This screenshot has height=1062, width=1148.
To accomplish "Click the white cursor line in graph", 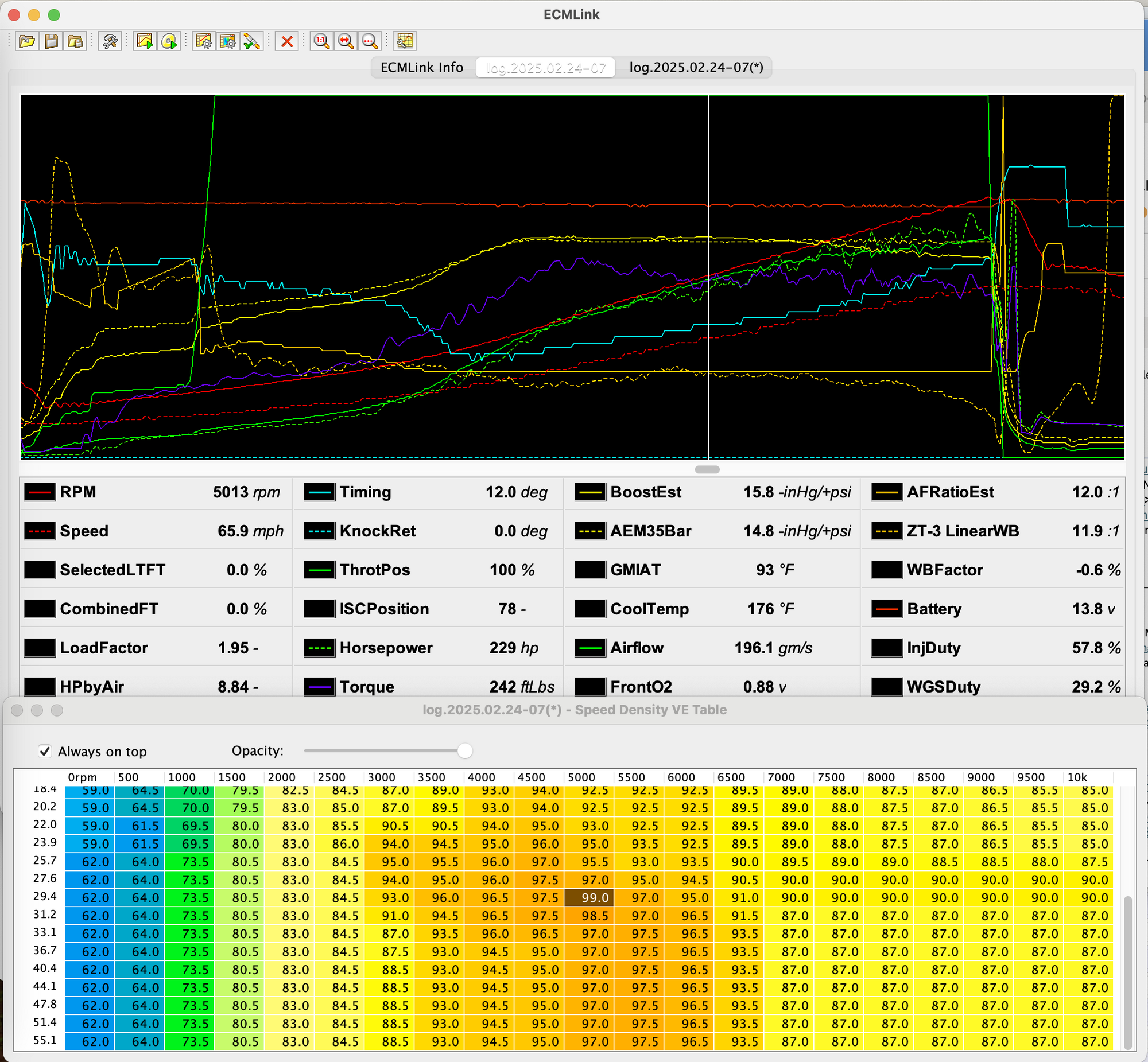I will 708,277.
